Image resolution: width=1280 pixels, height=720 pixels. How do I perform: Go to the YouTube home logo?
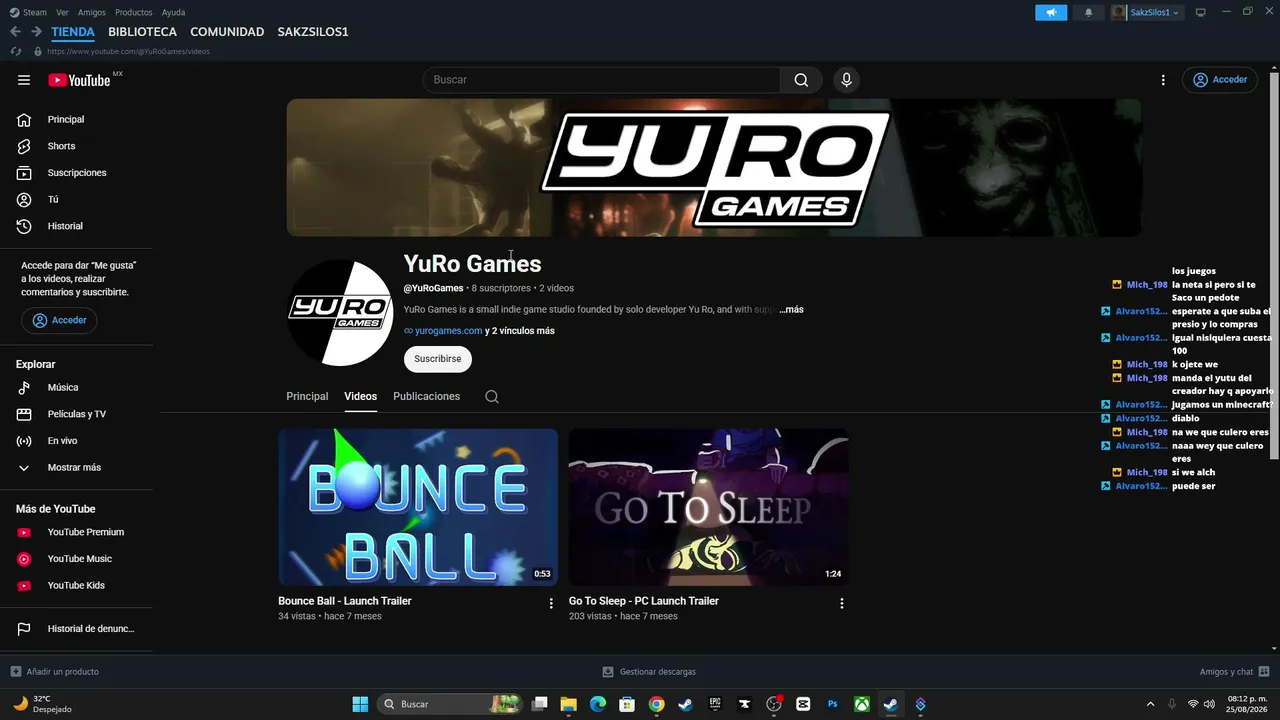(79, 80)
